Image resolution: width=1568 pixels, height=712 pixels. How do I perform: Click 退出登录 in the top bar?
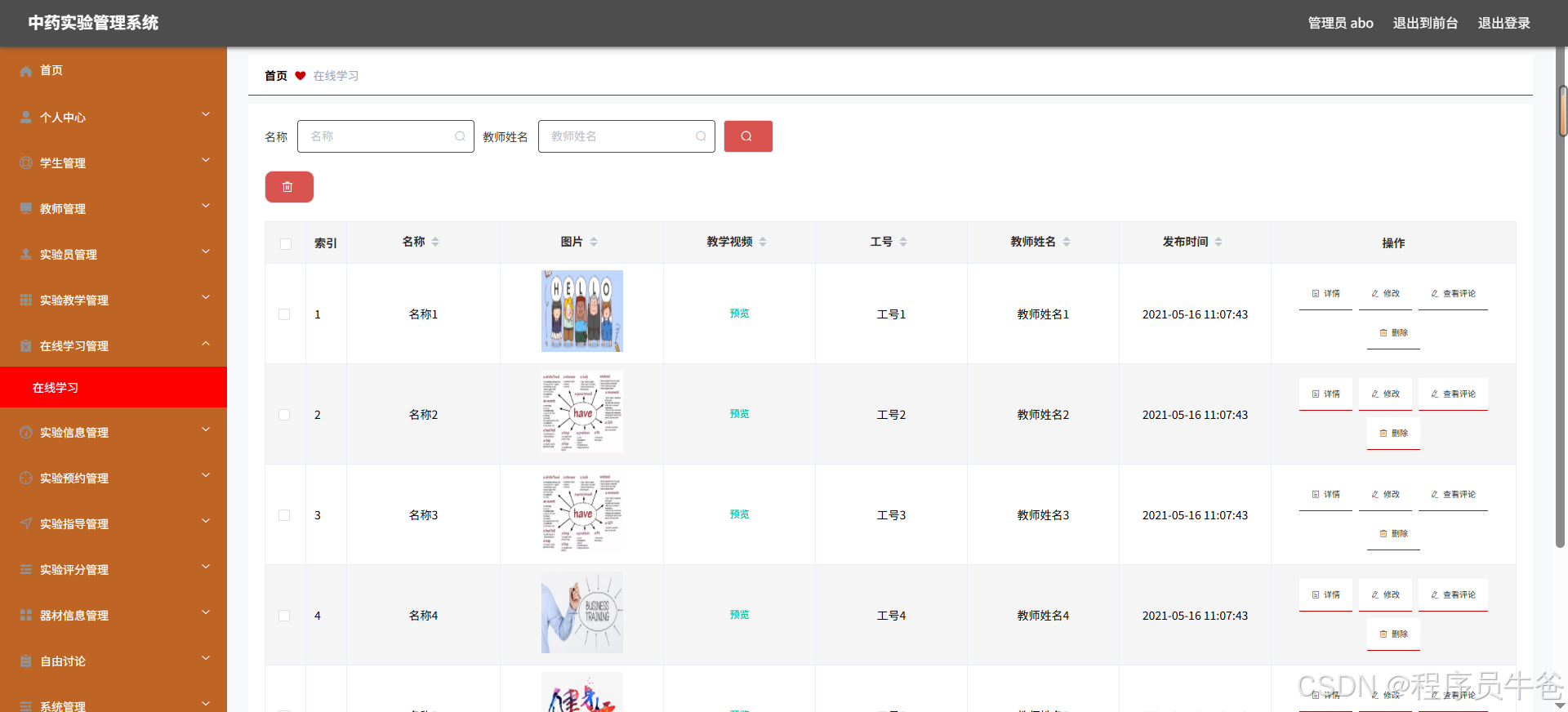pos(1503,23)
